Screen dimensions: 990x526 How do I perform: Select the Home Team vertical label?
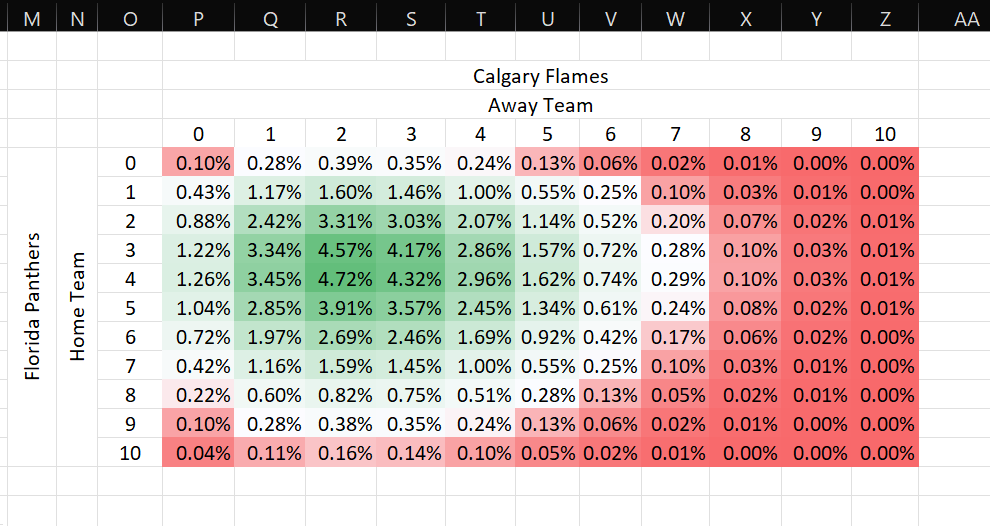[x=77, y=307]
